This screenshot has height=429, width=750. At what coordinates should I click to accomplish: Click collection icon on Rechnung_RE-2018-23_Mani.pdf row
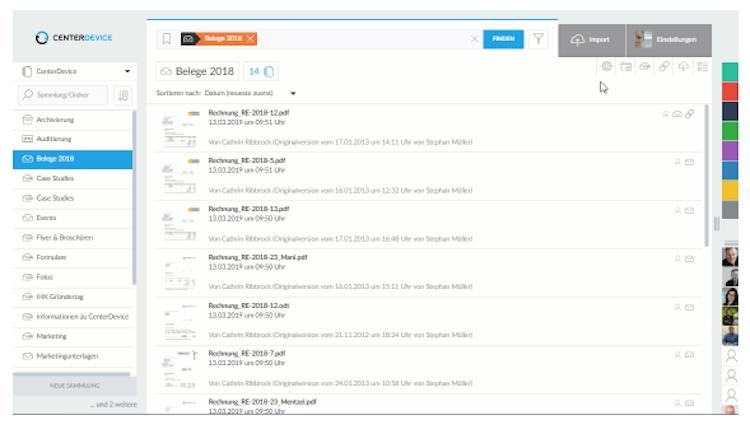[x=689, y=259]
